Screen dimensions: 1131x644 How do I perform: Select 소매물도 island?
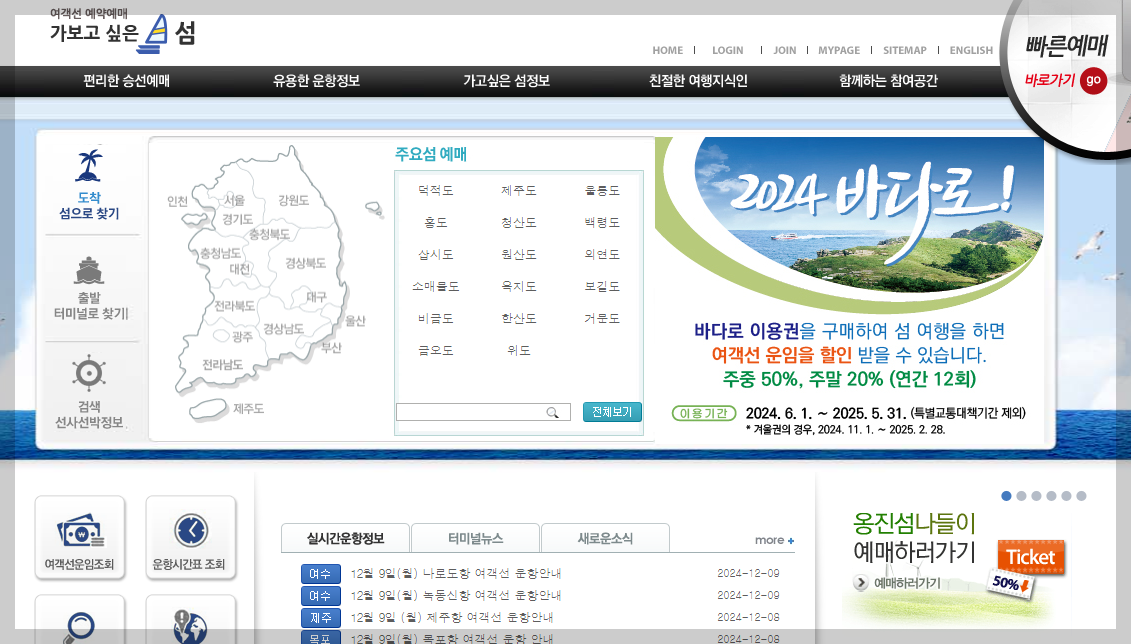click(x=436, y=286)
